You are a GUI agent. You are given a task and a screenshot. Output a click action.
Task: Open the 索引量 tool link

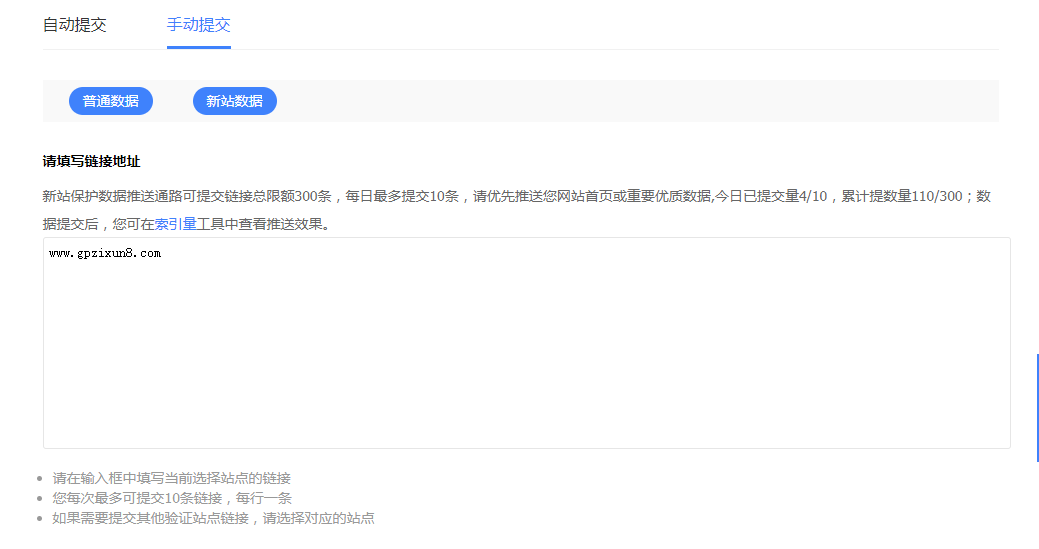pos(168,225)
